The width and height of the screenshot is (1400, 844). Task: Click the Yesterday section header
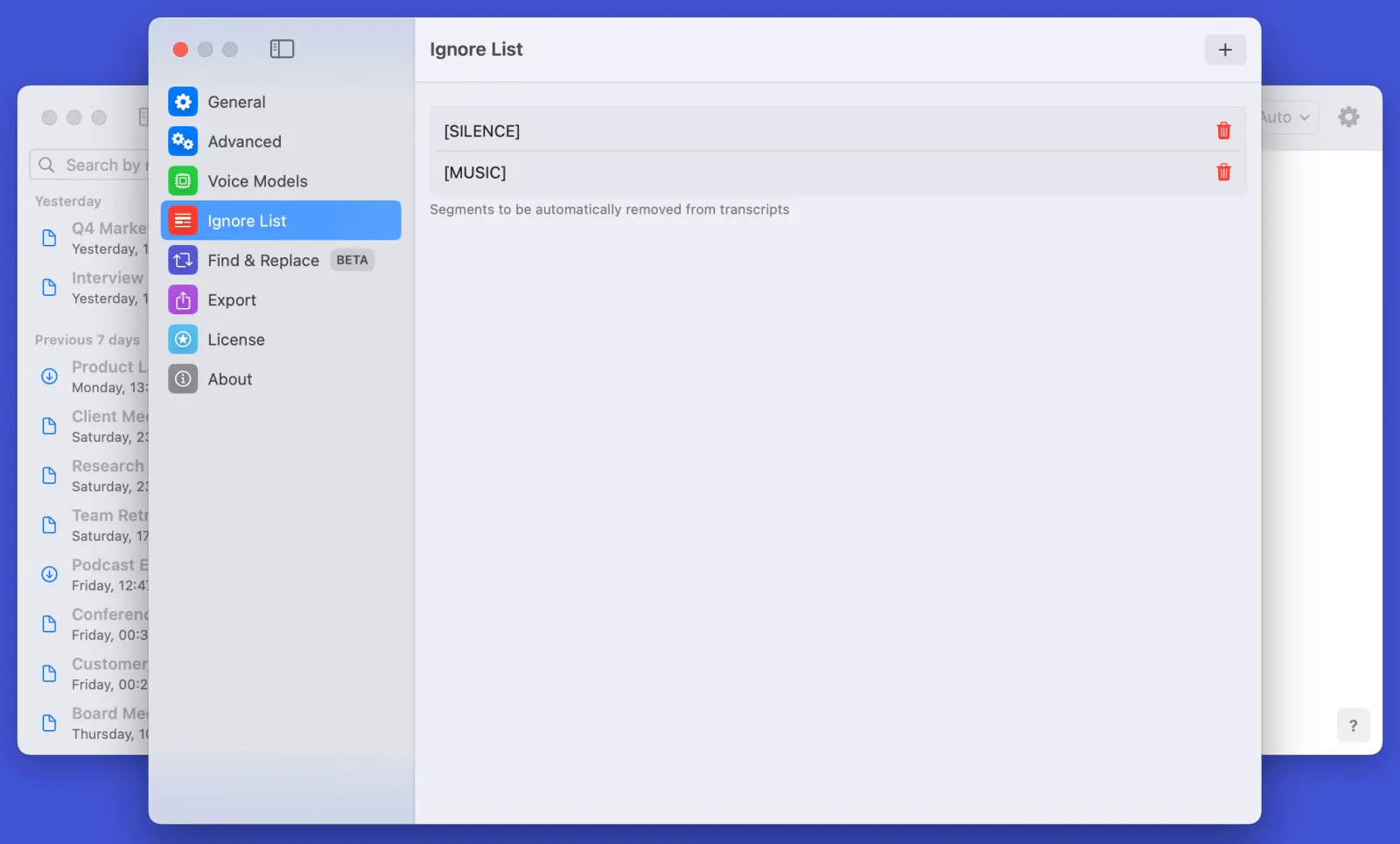coord(68,201)
